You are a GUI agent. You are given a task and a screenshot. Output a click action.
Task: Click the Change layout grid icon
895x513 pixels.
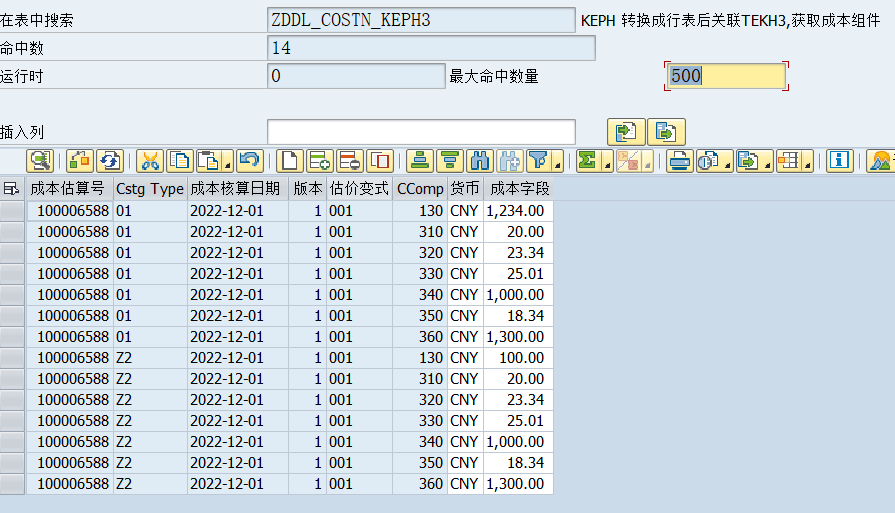788,161
